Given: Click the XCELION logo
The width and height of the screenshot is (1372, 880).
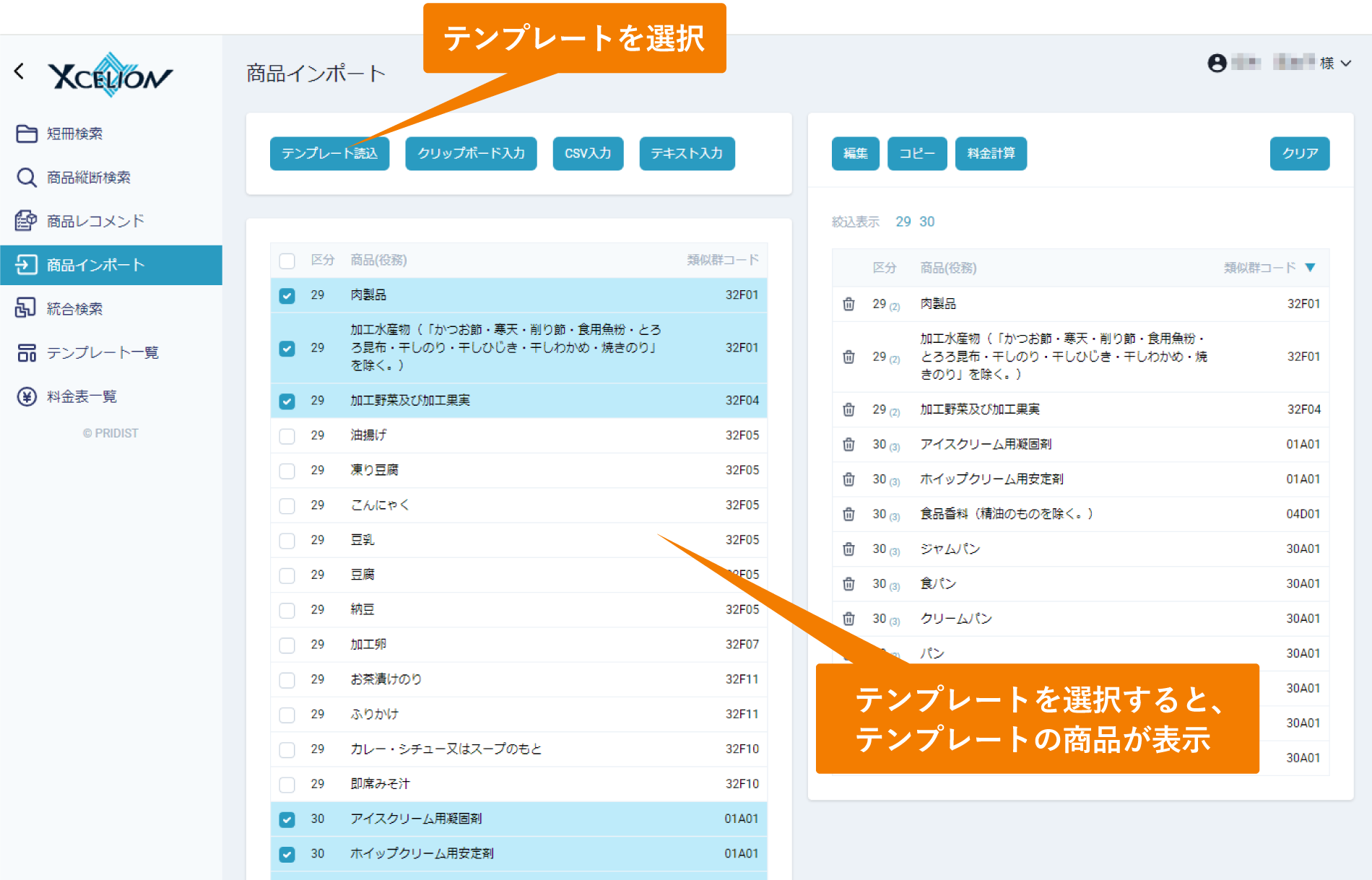Looking at the screenshot, I should 110,74.
